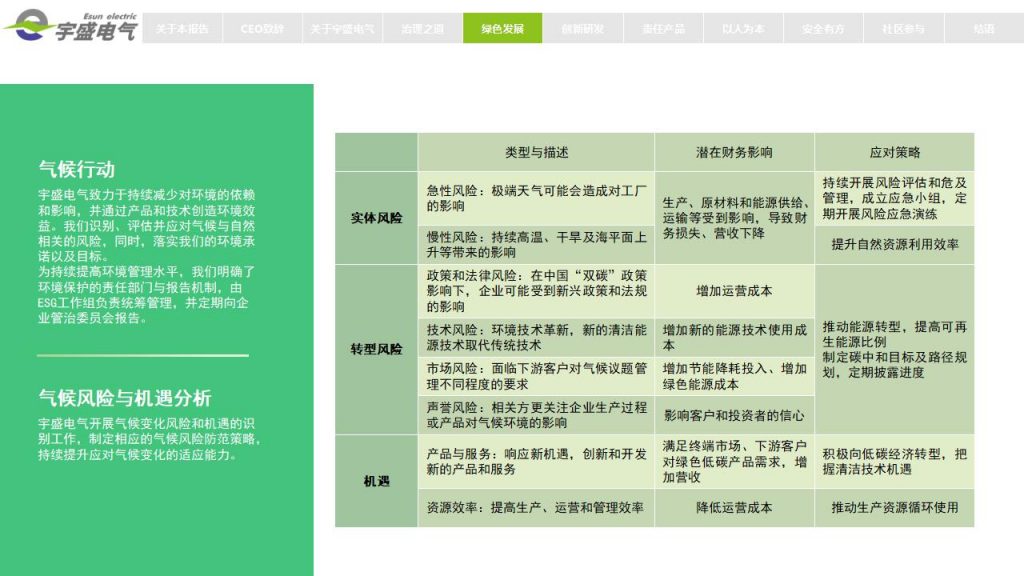Click the 满足终端市场 financial impact cell
The width and height of the screenshot is (1024, 576).
[734, 462]
